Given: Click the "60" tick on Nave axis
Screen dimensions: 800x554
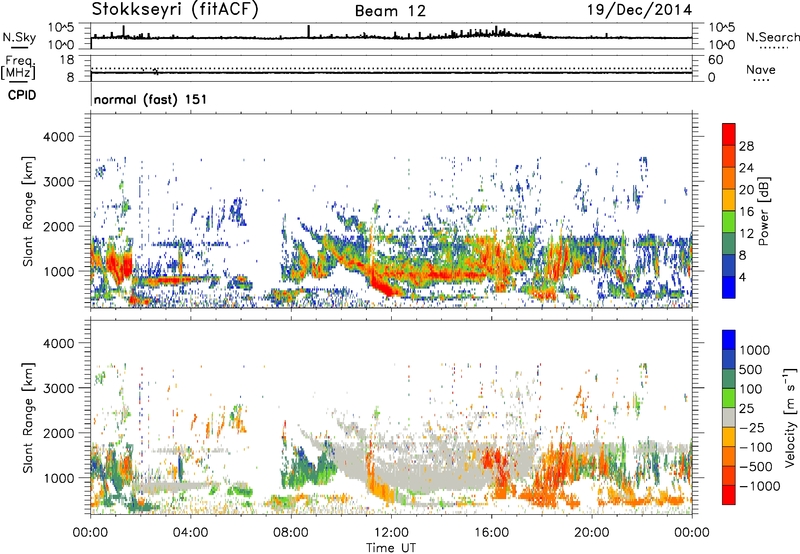Looking at the screenshot, I should click(x=715, y=60).
